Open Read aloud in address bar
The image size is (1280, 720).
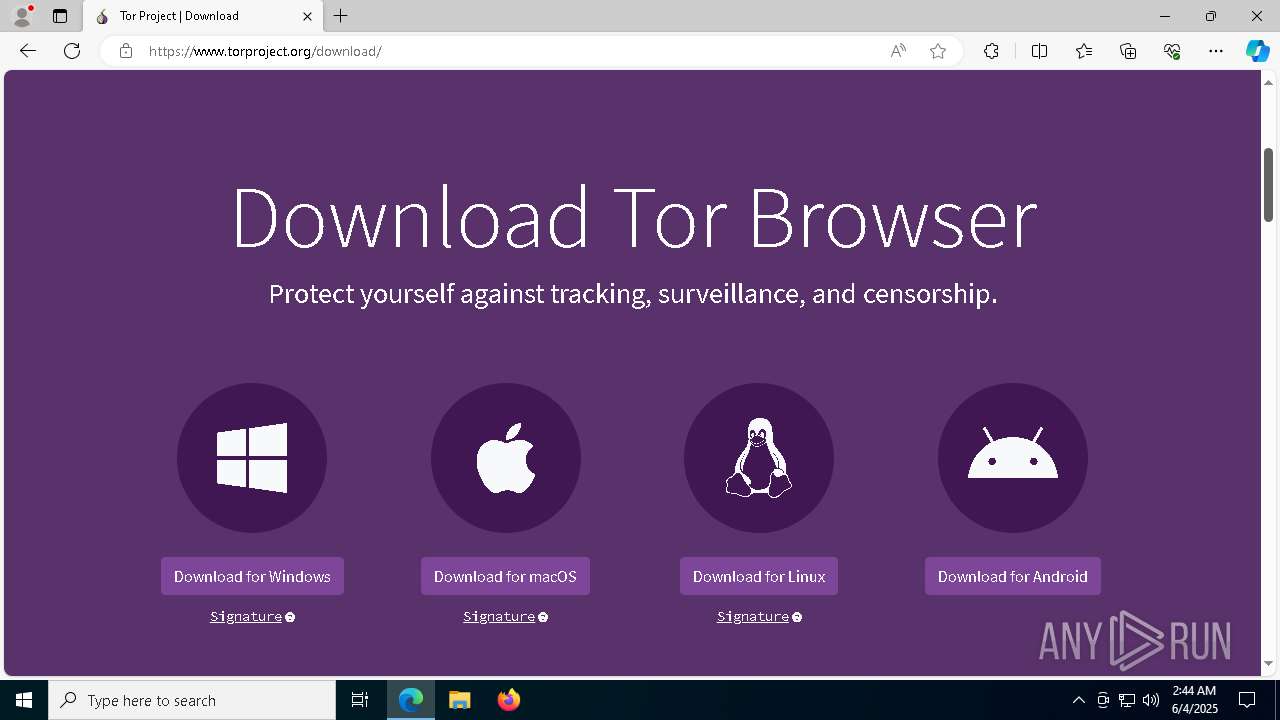coord(898,51)
